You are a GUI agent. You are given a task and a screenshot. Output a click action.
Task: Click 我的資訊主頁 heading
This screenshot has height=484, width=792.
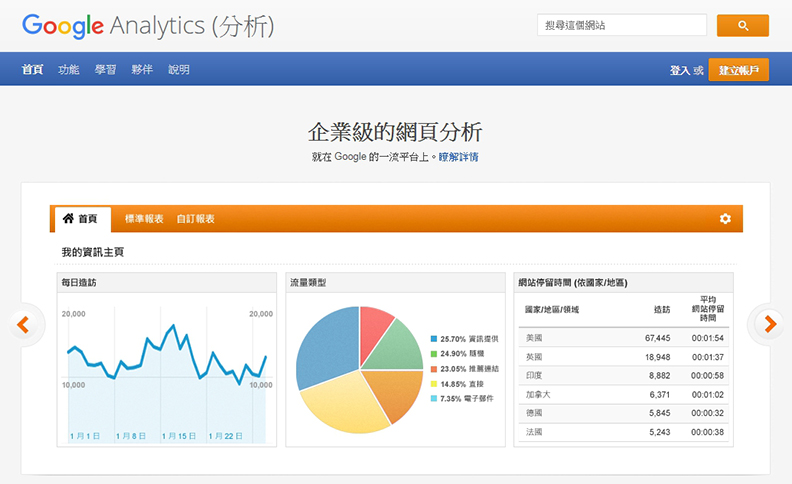(92, 252)
